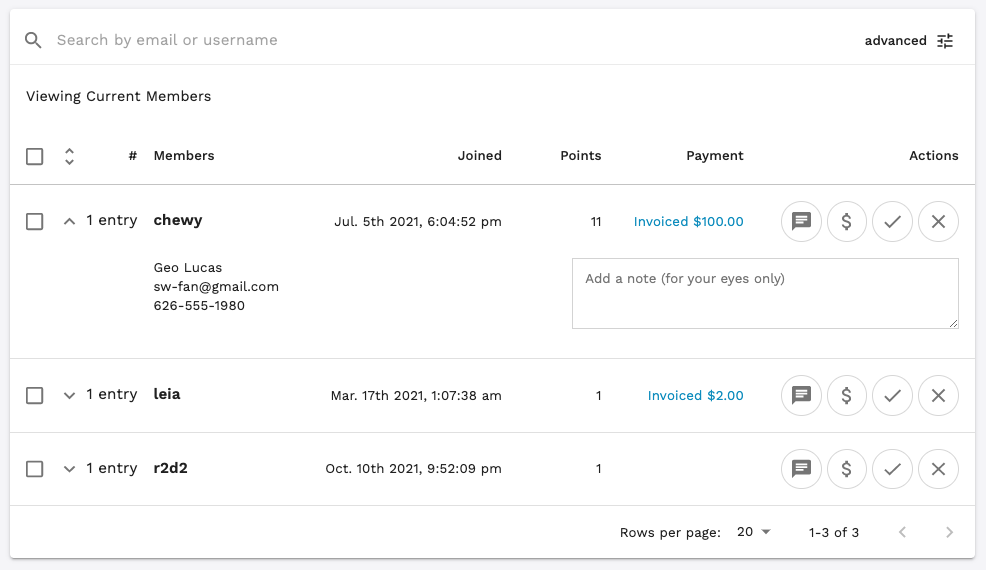The image size is (986, 570).
Task: Toggle the select-all members checkbox
Action: (35, 156)
